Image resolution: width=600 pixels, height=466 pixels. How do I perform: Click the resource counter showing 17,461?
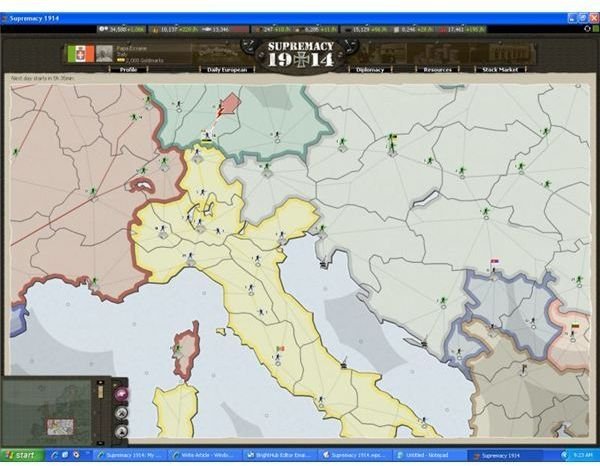click(462, 29)
